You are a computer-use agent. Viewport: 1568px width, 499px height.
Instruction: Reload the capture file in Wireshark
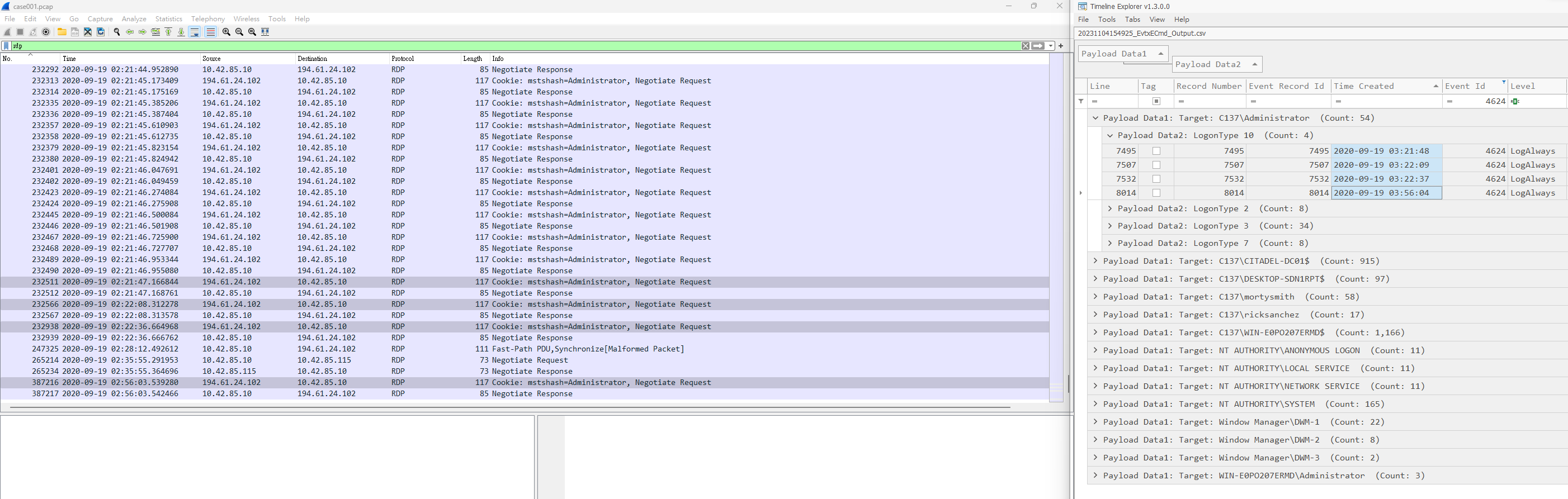pyautogui.click(x=101, y=32)
